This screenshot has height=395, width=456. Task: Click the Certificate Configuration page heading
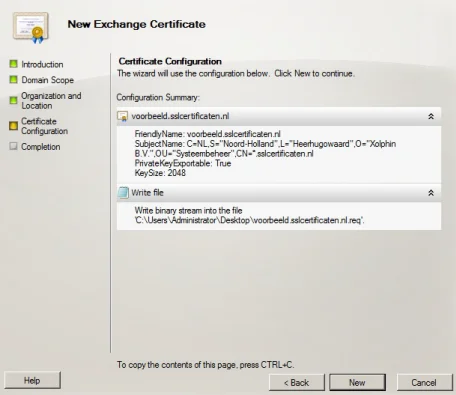[x=170, y=61]
